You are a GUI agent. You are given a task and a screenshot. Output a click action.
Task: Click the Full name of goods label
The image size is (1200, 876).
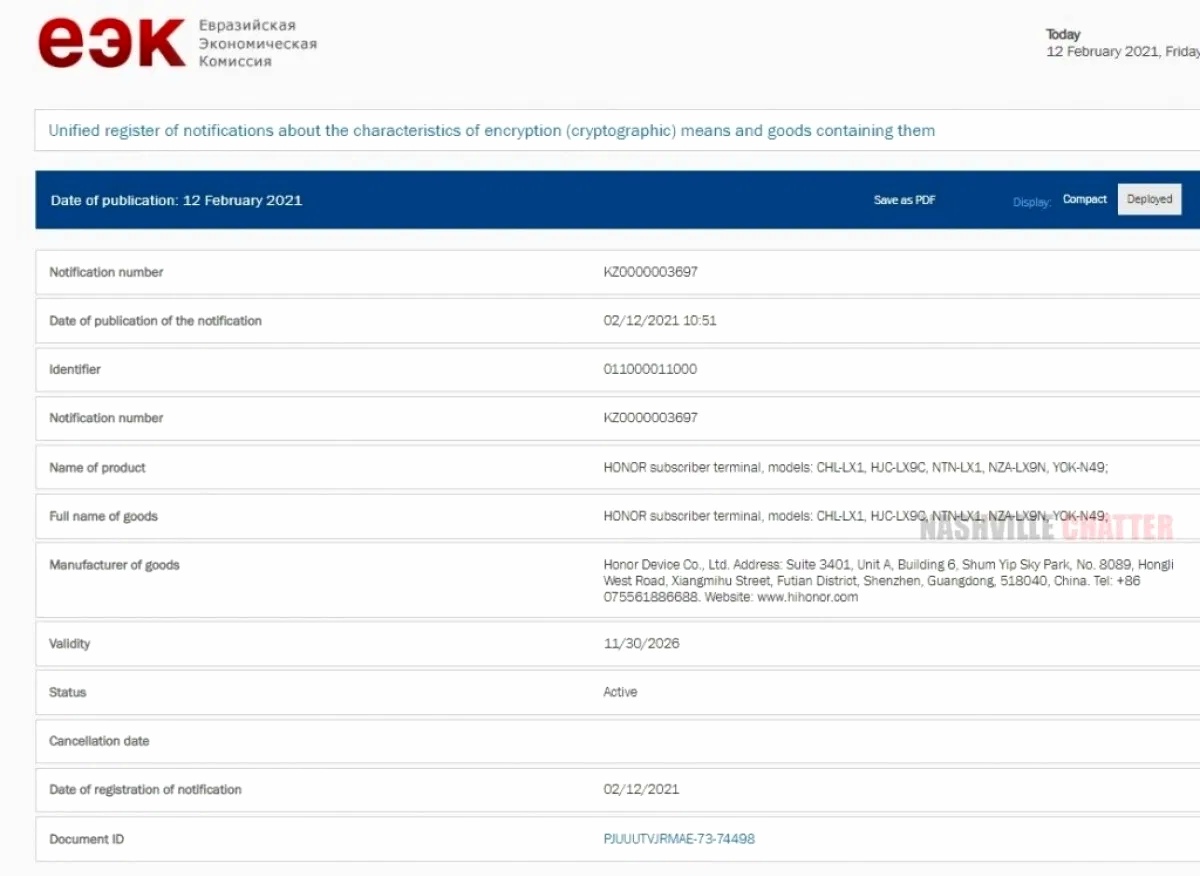[x=103, y=517]
